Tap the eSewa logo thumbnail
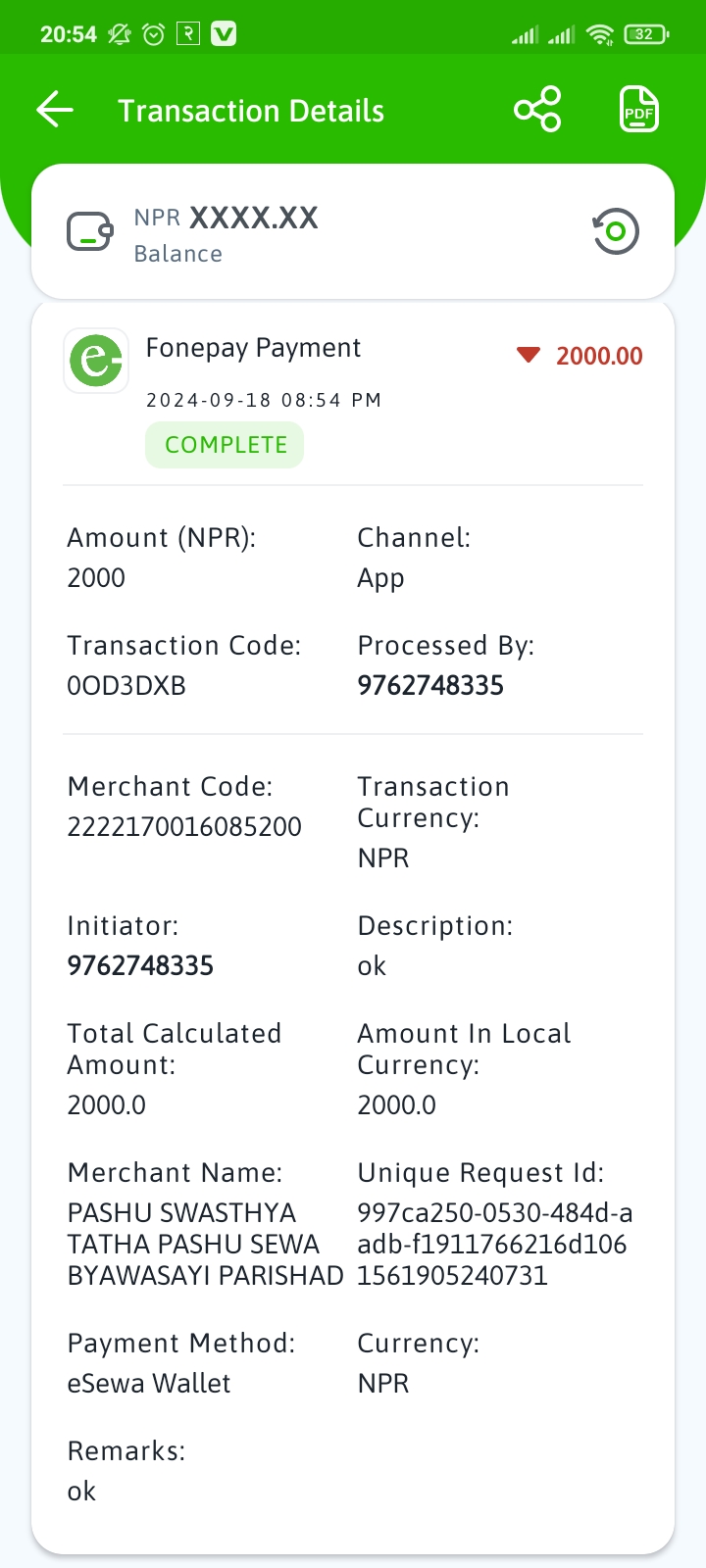 click(x=96, y=361)
